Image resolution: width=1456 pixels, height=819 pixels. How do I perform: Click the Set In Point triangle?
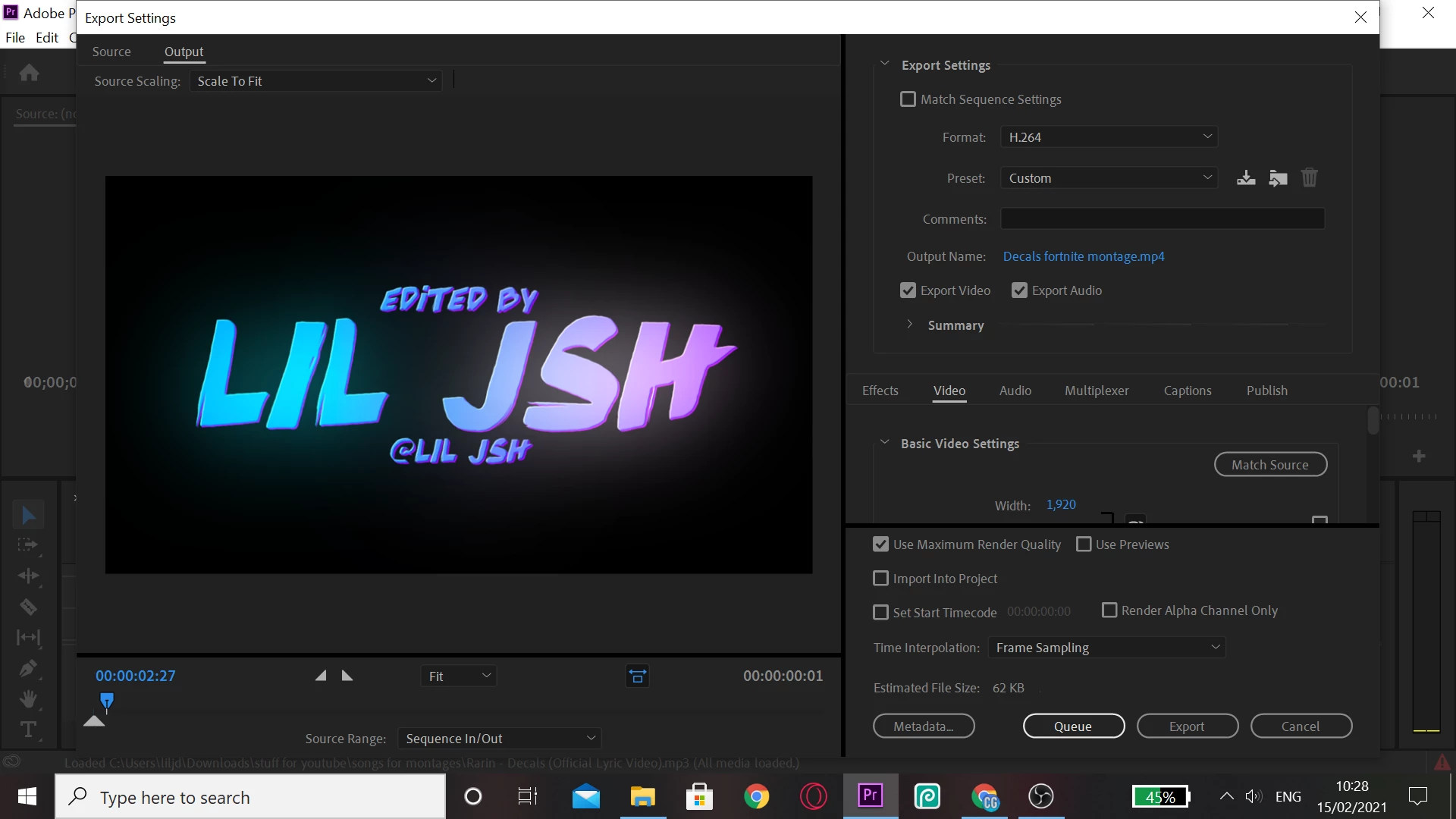pyautogui.click(x=321, y=676)
